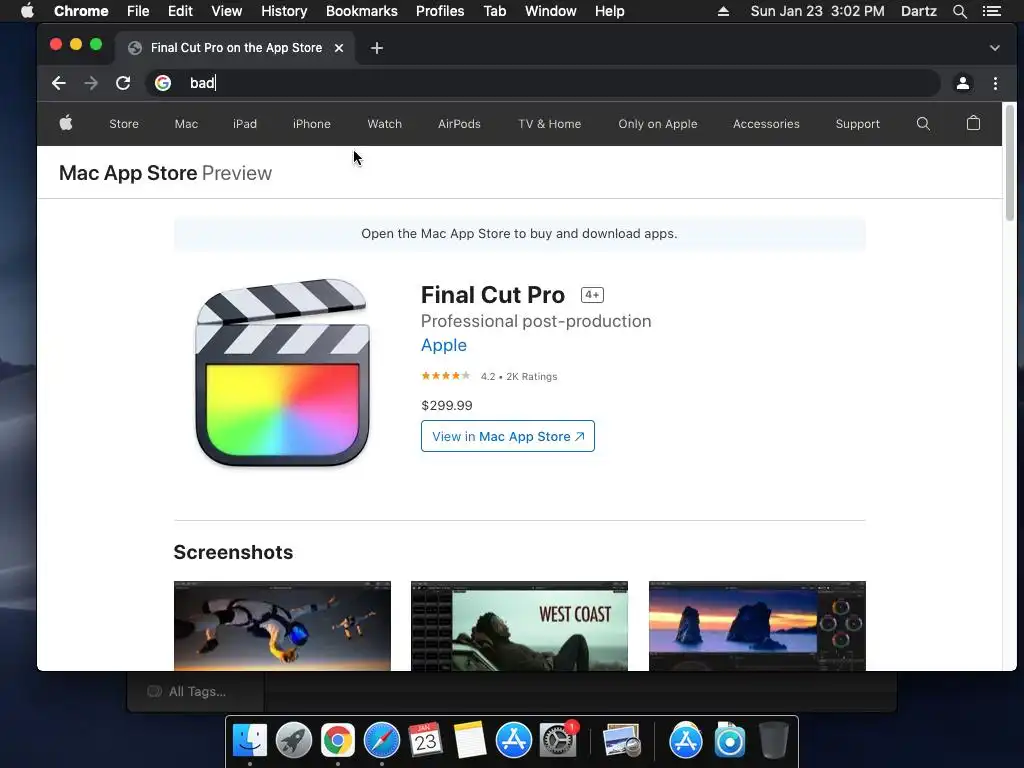Go to iPad in Apple navigation
1024x768 pixels.
coord(245,123)
